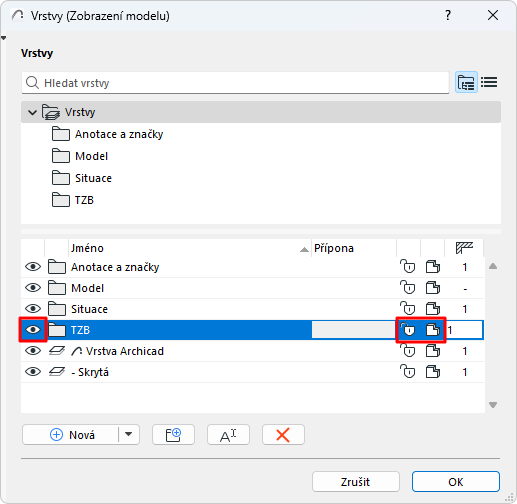Click list scrollbar down arrow
Viewport: 517px width, 504px height.
click(493, 405)
